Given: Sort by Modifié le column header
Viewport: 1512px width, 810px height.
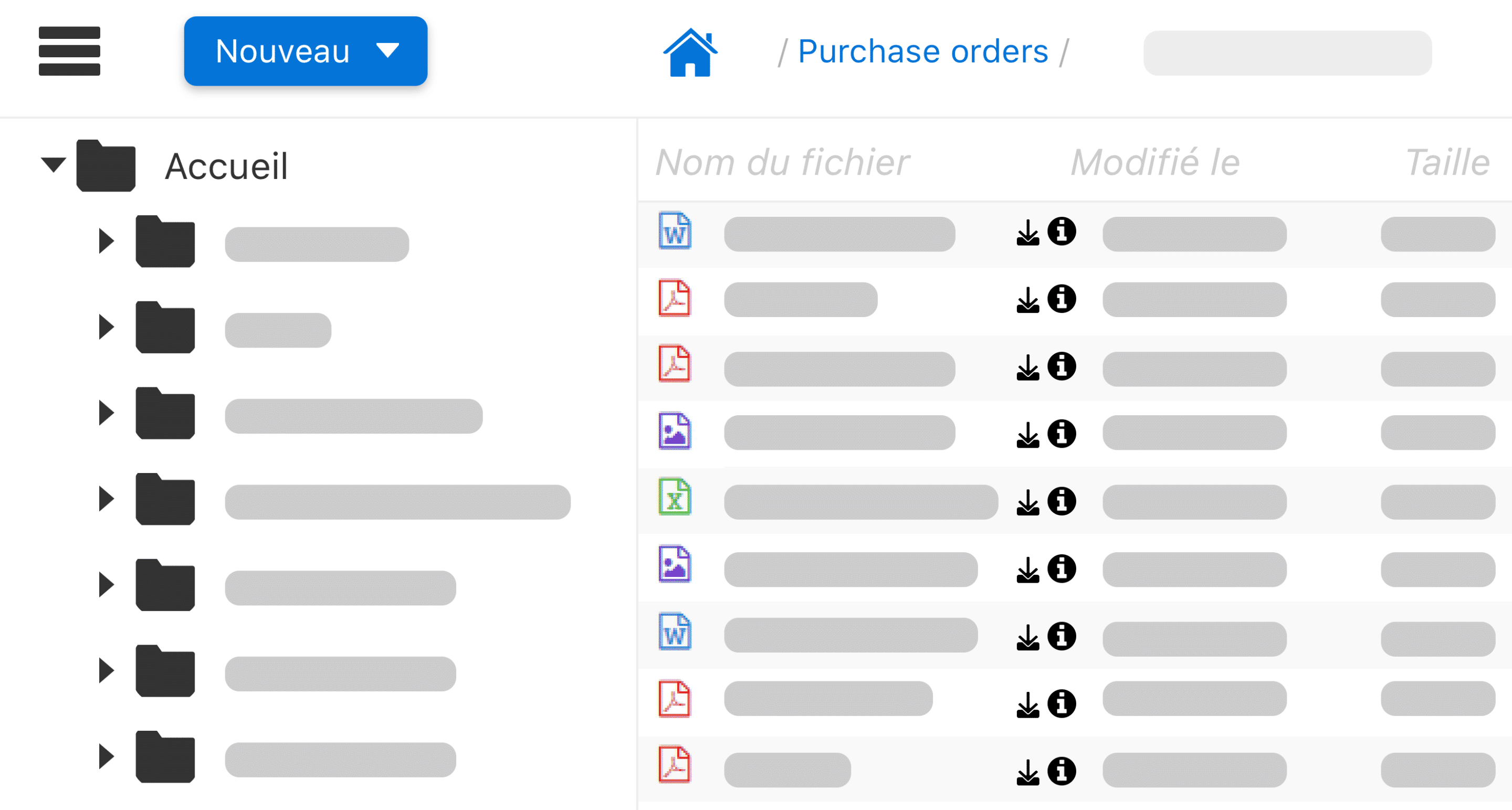Looking at the screenshot, I should tap(1154, 162).
